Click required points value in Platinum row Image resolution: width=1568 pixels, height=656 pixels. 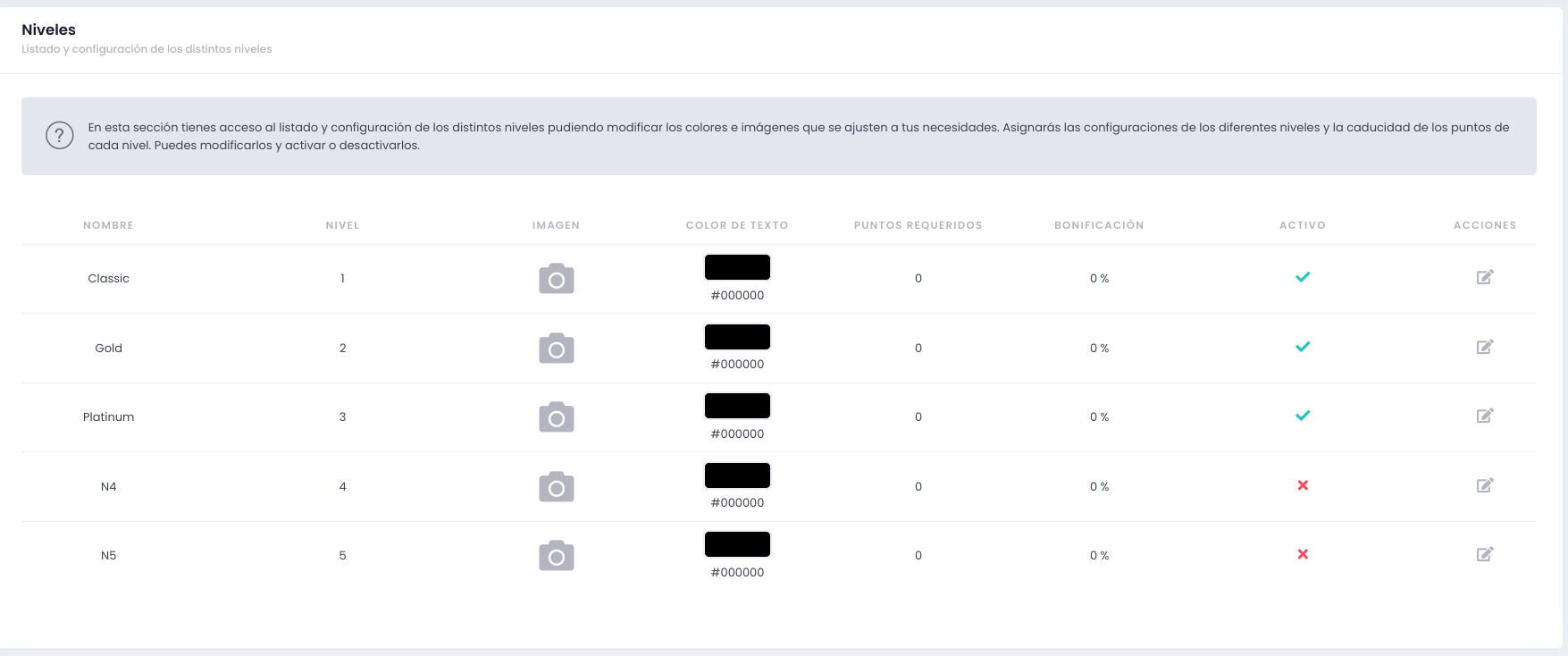pyautogui.click(x=918, y=417)
